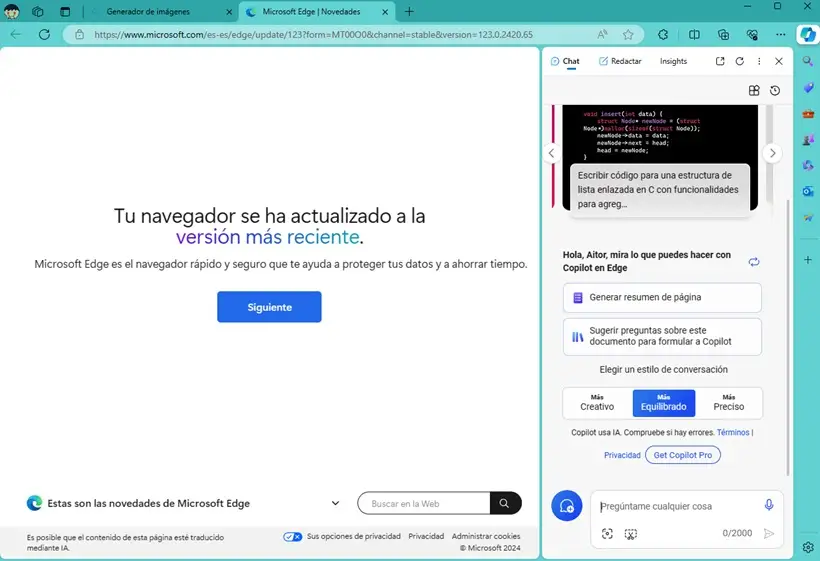Close the Copilot pane
Viewport: 820px width, 561px height.
coord(779,61)
